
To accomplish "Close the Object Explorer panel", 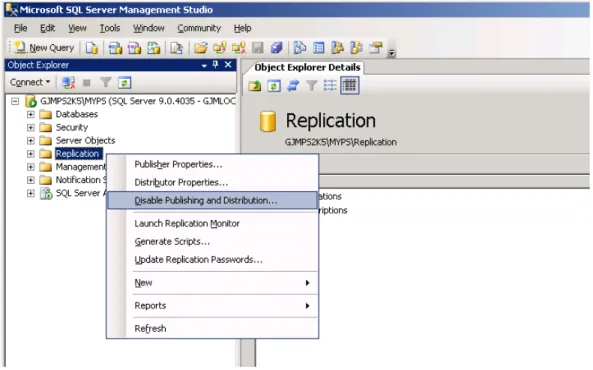I will pos(228,65).
